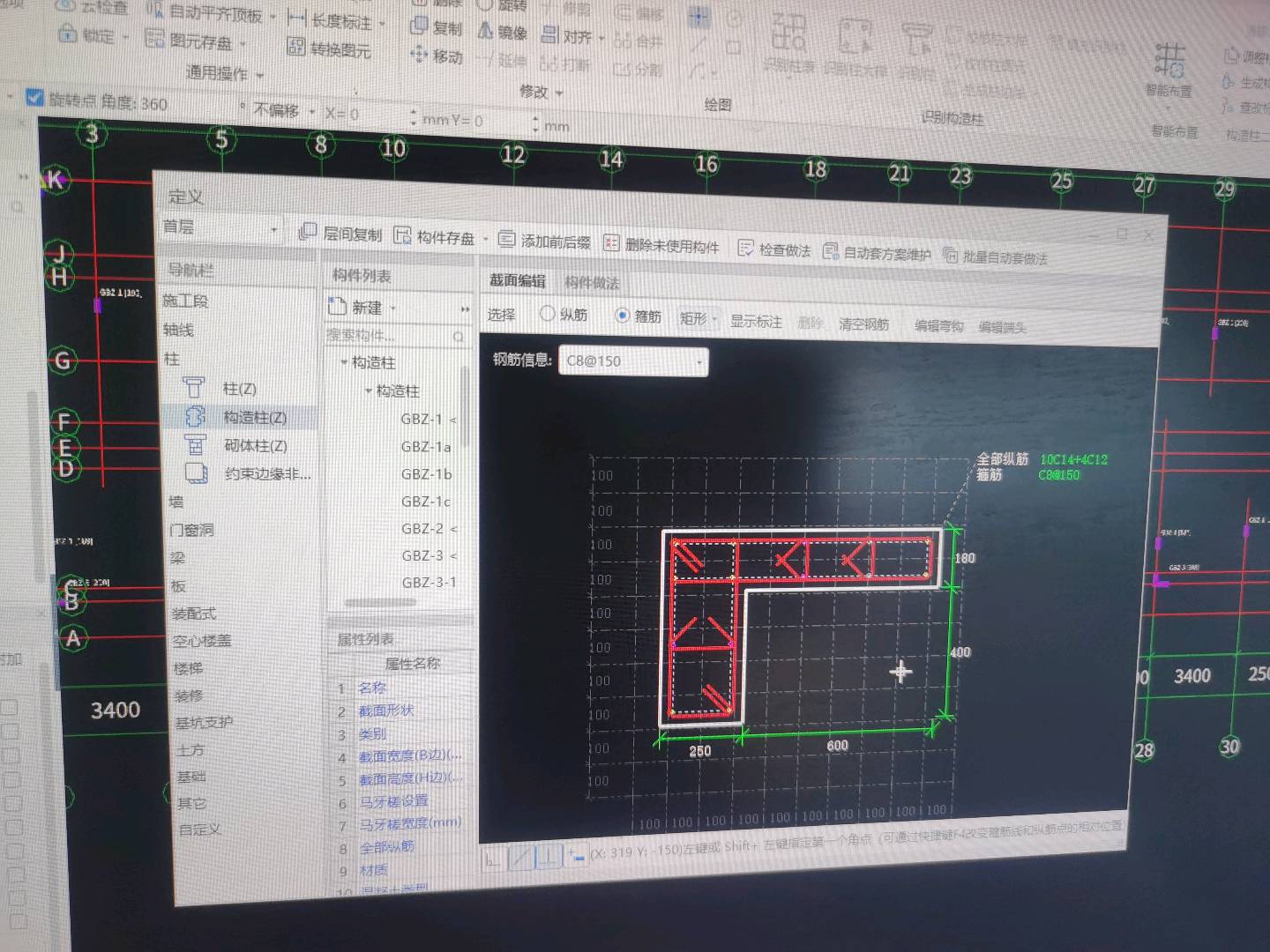Click the 清空钢筋 button
The width and height of the screenshot is (1270, 952).
[864, 324]
